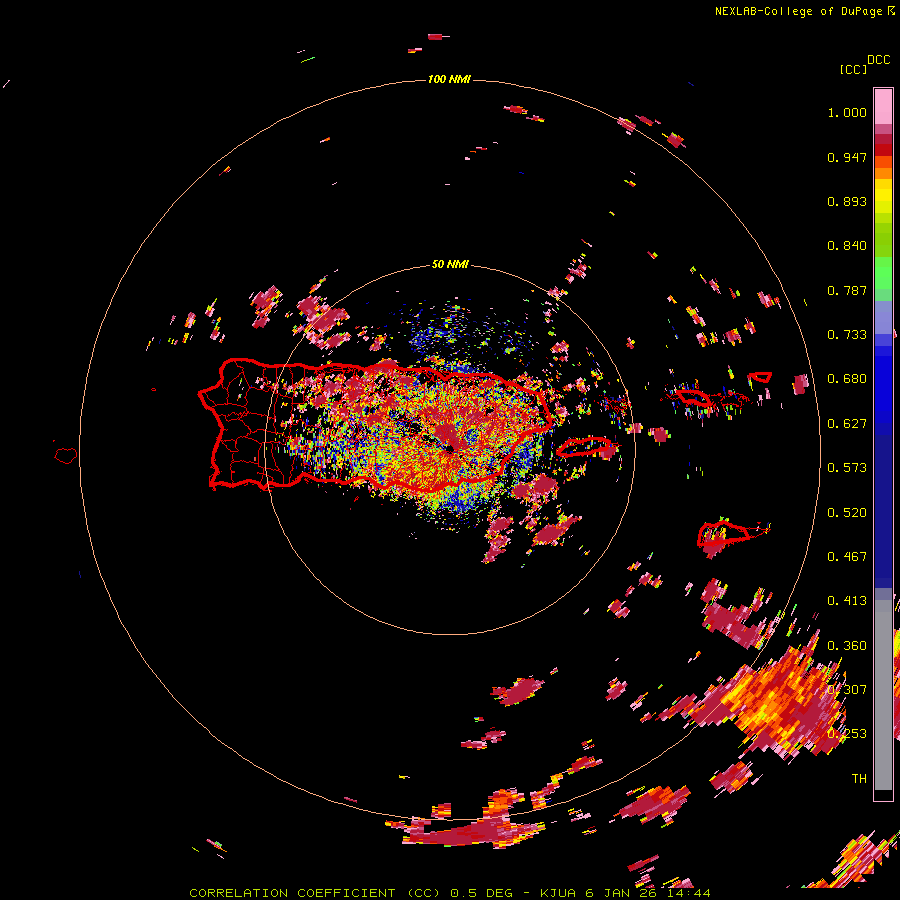Click the 0.413 color scale value
900x900 pixels.
[x=847, y=601]
